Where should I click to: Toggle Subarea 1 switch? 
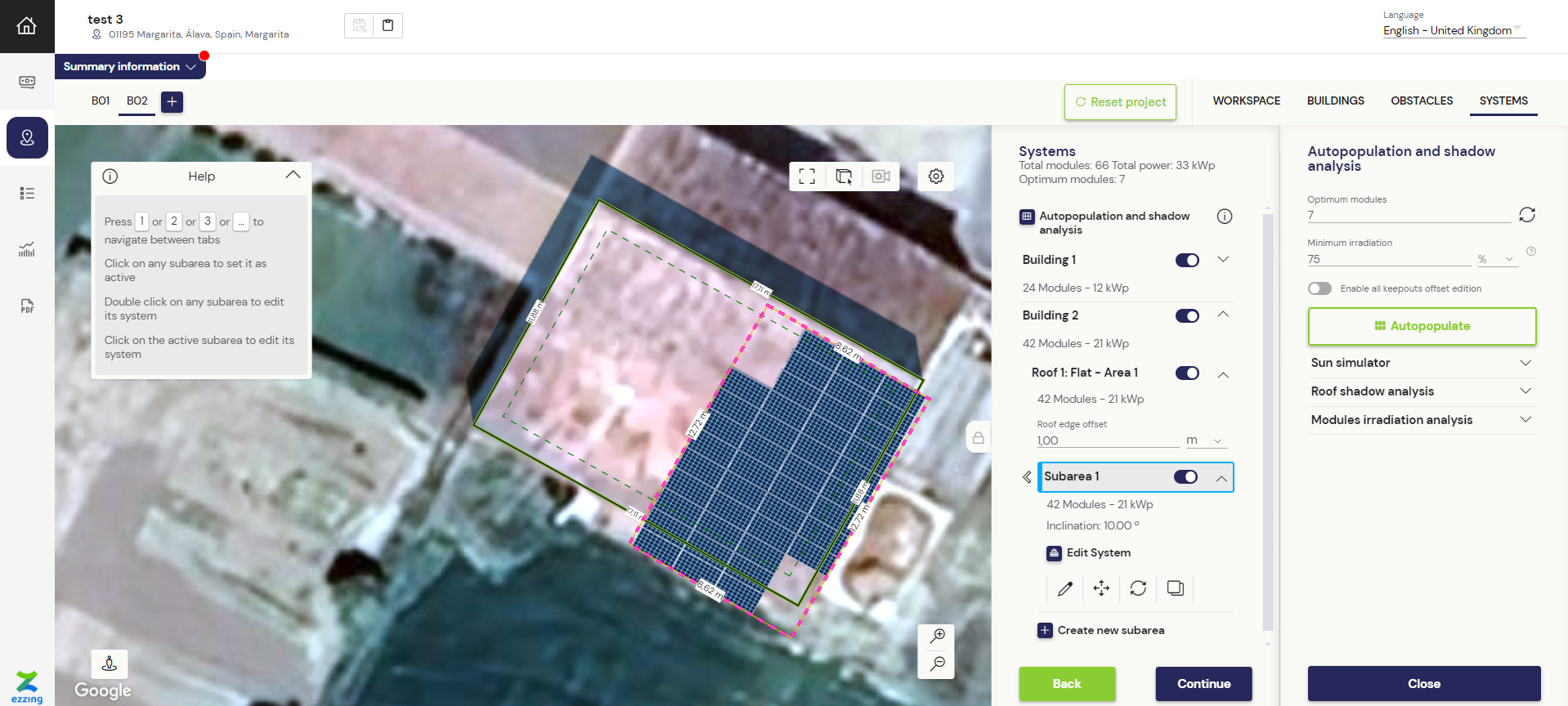click(x=1185, y=477)
